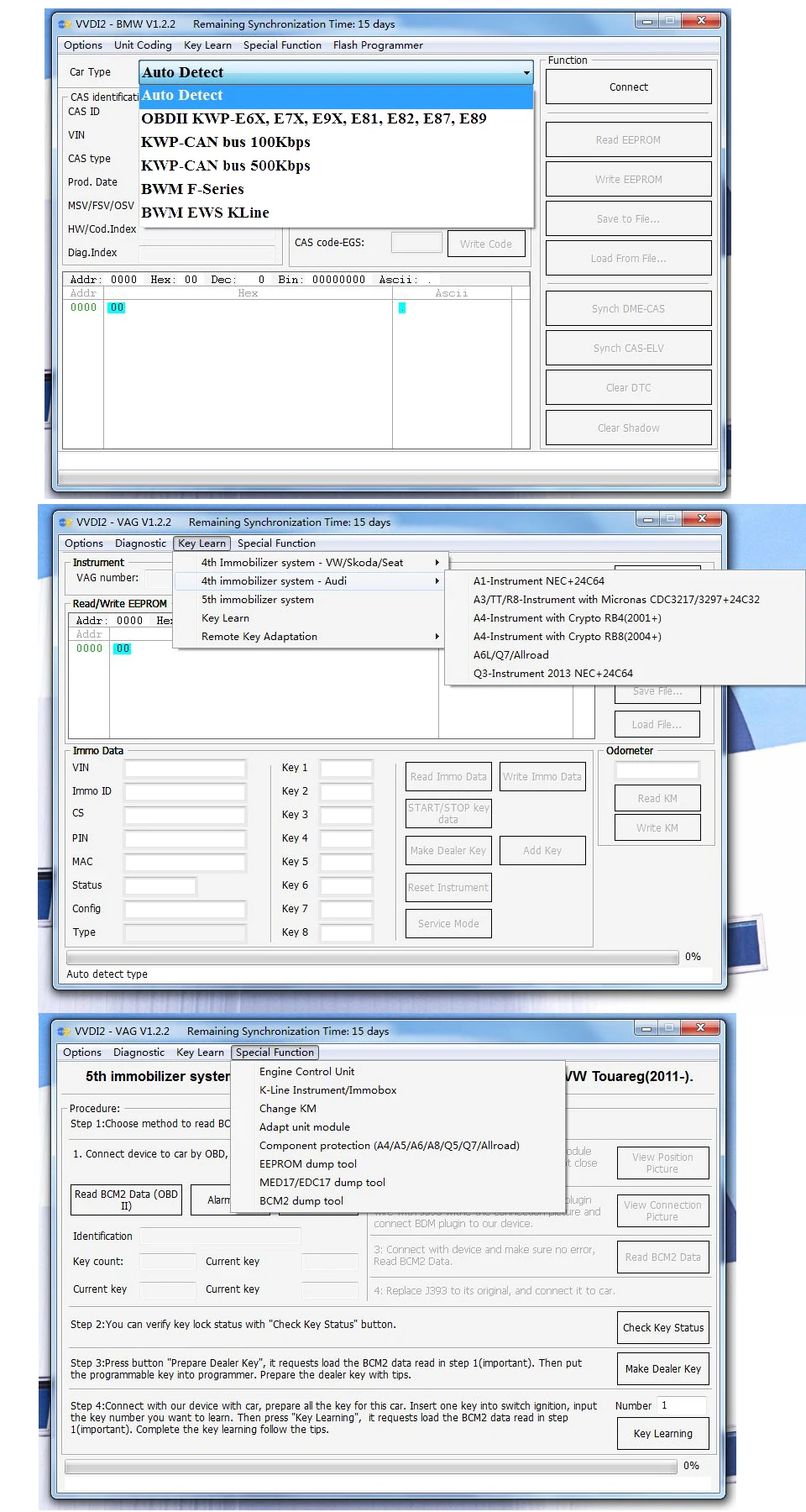Click the Connect button

click(629, 87)
